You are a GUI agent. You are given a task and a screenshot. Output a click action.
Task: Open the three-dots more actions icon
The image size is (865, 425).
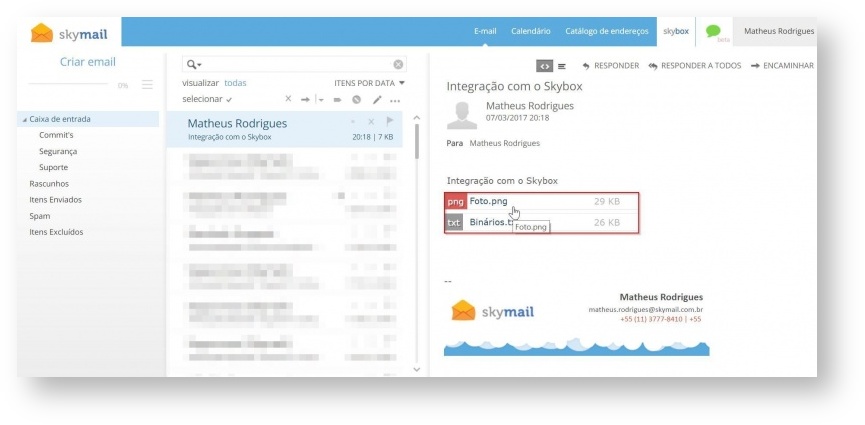coord(395,100)
